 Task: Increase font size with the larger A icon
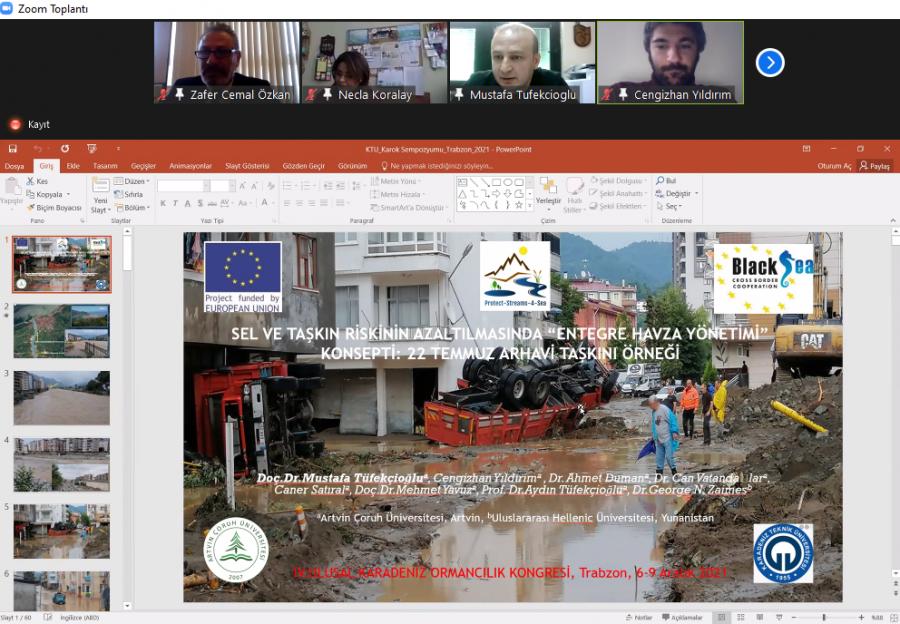pyautogui.click(x=243, y=185)
